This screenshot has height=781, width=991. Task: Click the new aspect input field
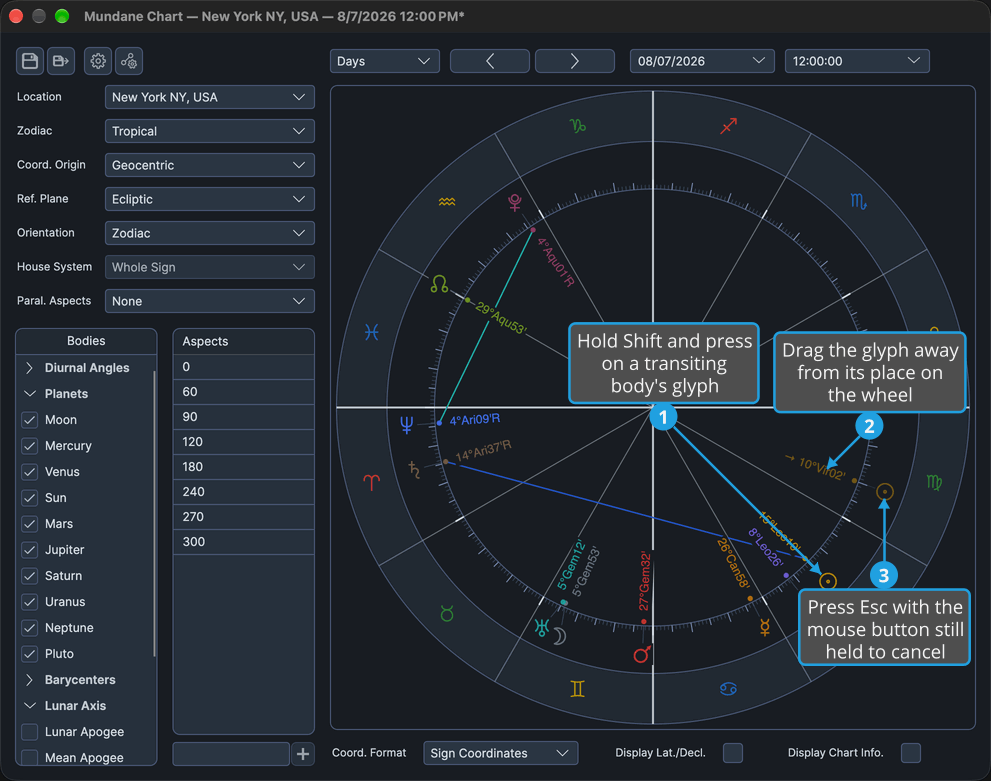(x=231, y=754)
